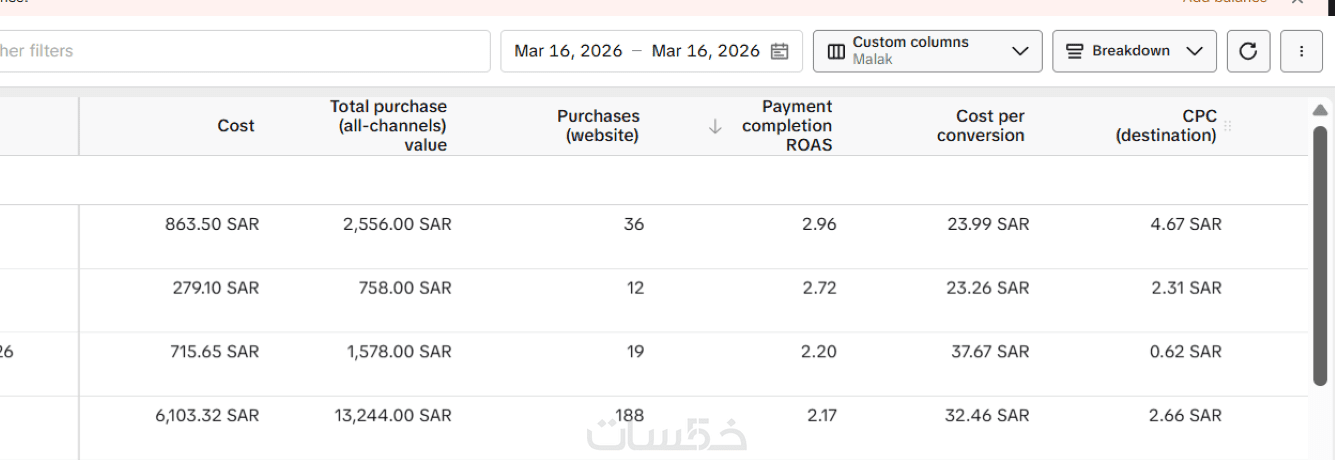
Task: Sort by Purchases (website) column header
Action: click(x=598, y=126)
